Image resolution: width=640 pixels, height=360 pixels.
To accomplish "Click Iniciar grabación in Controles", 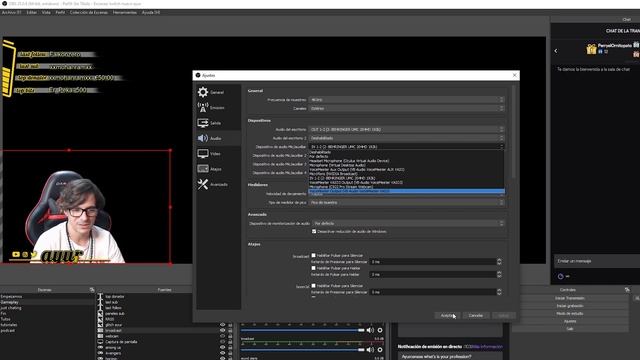I will pos(570,306).
